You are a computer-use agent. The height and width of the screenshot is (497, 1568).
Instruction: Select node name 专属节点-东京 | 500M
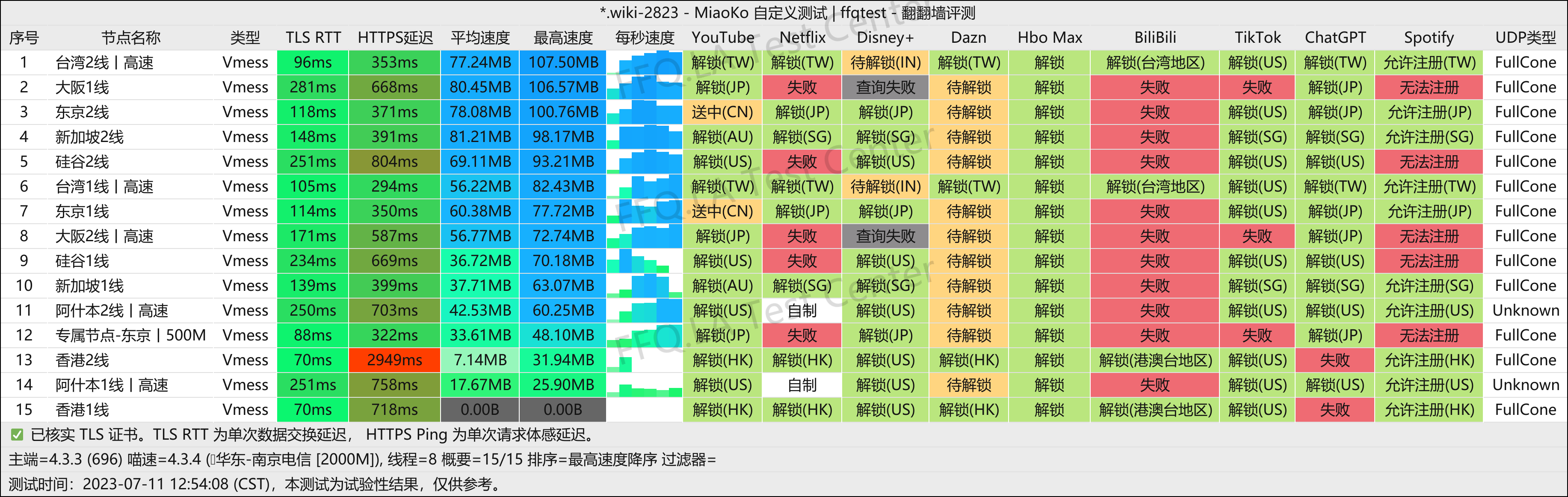pyautogui.click(x=130, y=335)
